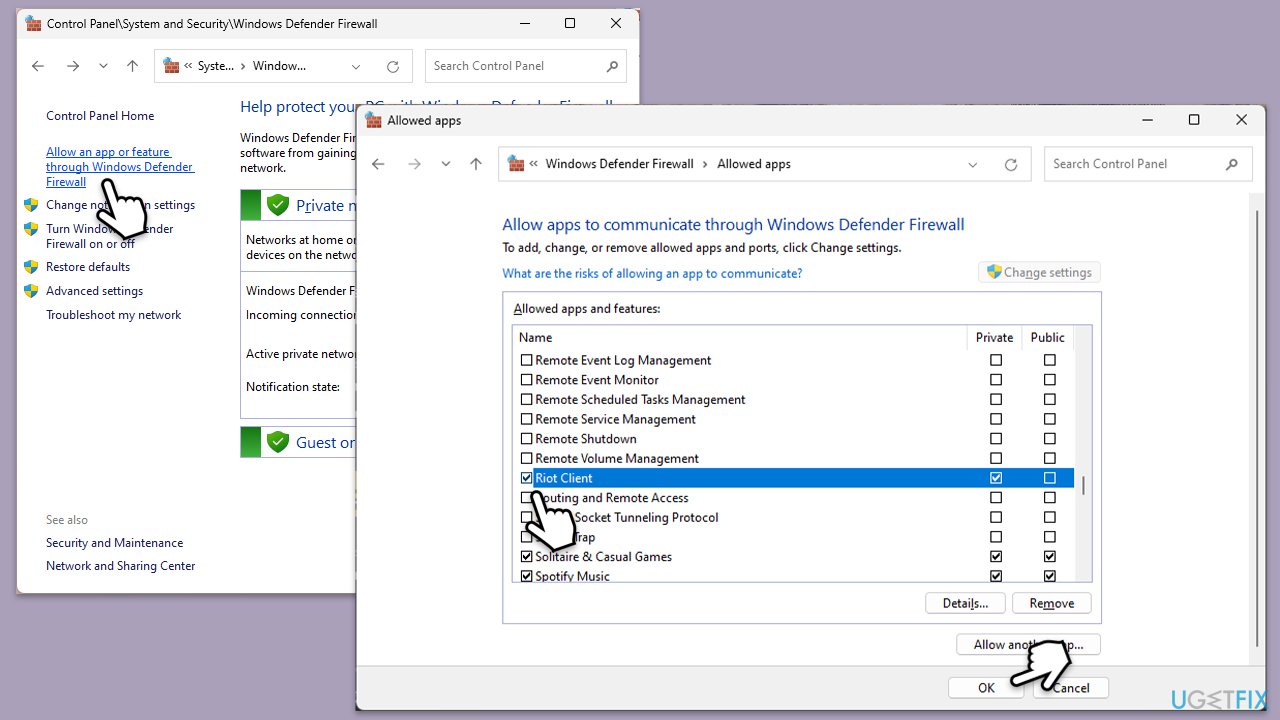Open Allow an app or feature link

tap(120, 167)
